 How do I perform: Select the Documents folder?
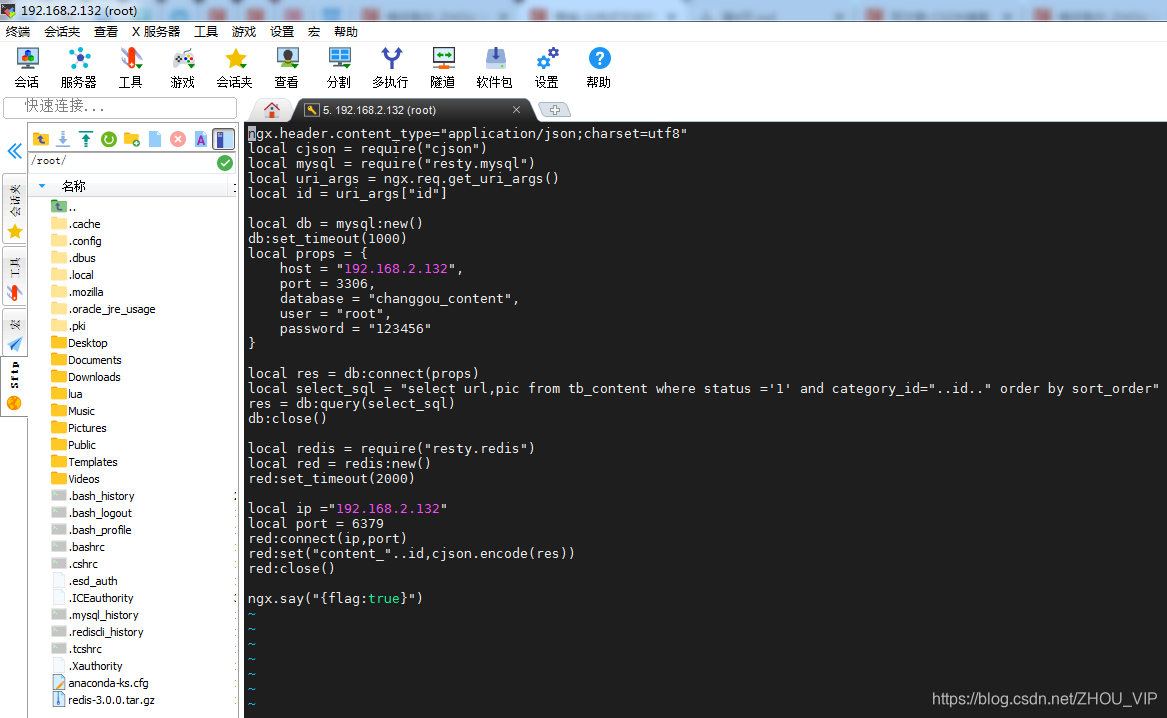pyautogui.click(x=86, y=360)
